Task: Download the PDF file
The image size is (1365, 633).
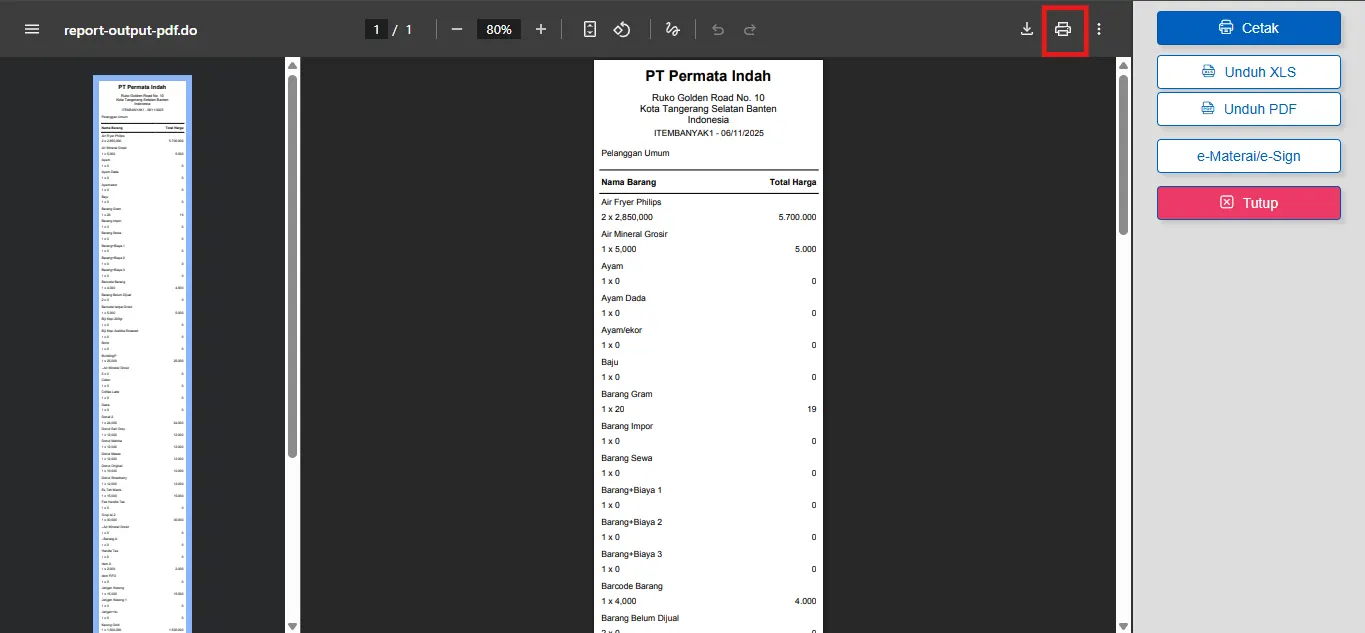Action: click(1026, 30)
